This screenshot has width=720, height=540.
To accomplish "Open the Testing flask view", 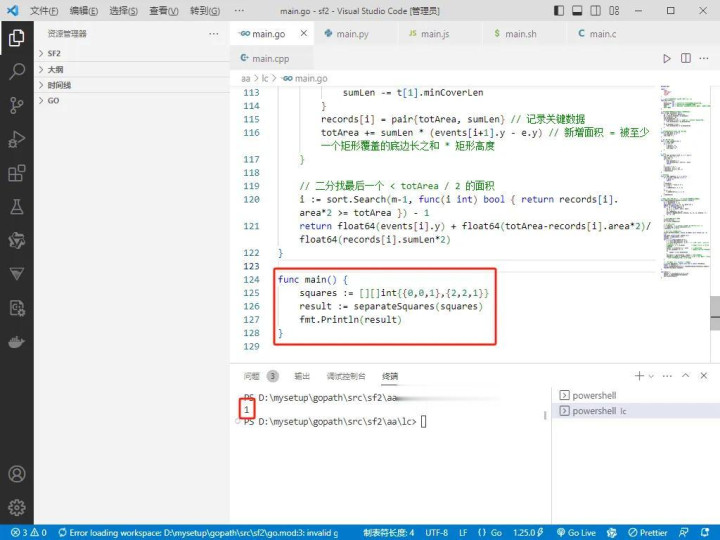I will [16, 207].
